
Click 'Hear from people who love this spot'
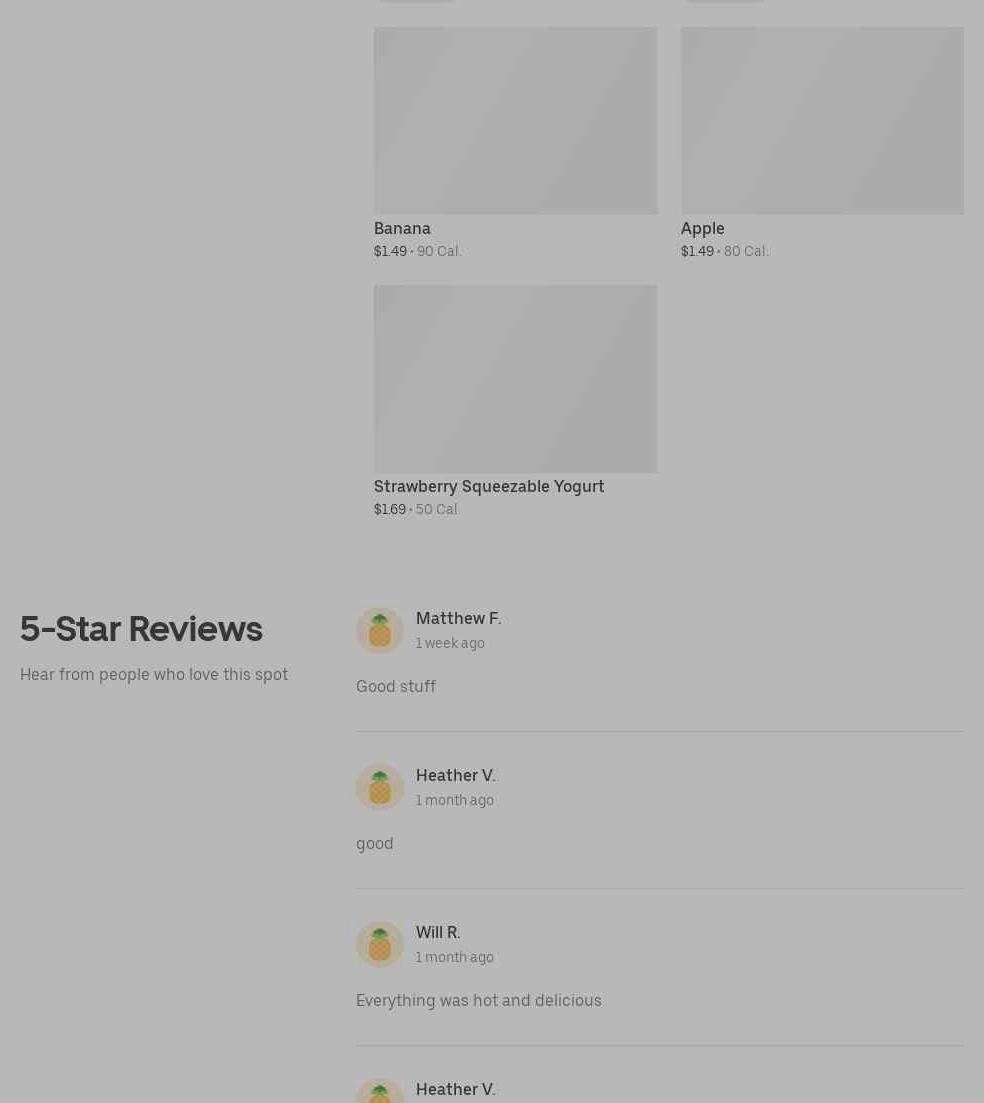click(x=154, y=675)
